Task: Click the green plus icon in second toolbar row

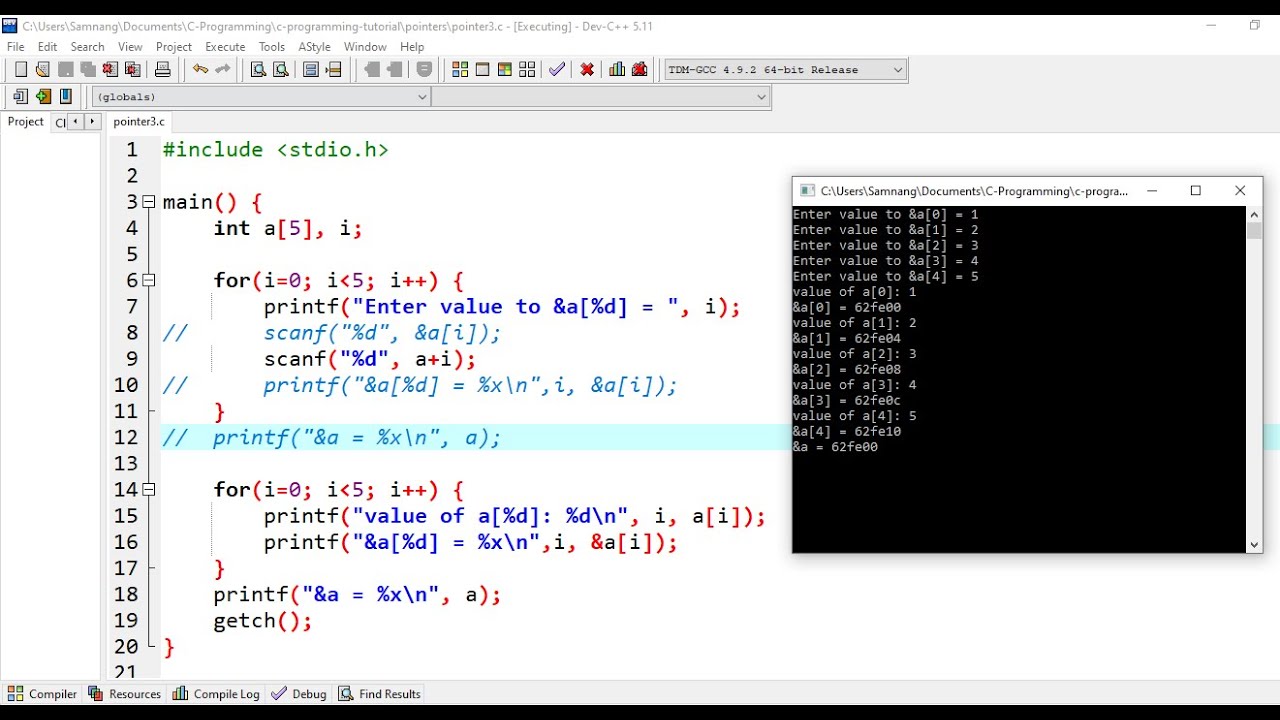Action: coord(43,96)
